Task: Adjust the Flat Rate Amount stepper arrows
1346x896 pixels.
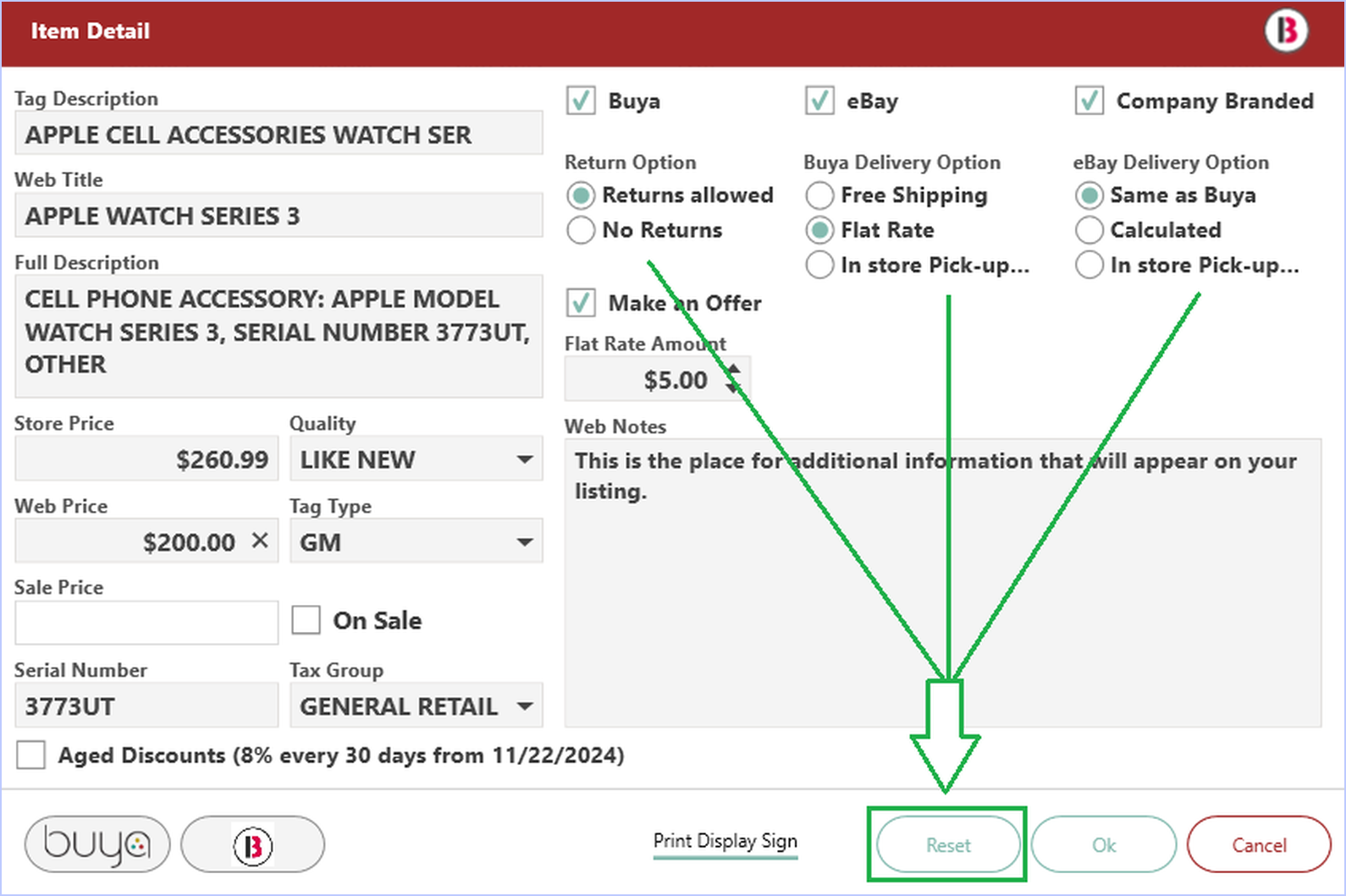Action: click(733, 379)
